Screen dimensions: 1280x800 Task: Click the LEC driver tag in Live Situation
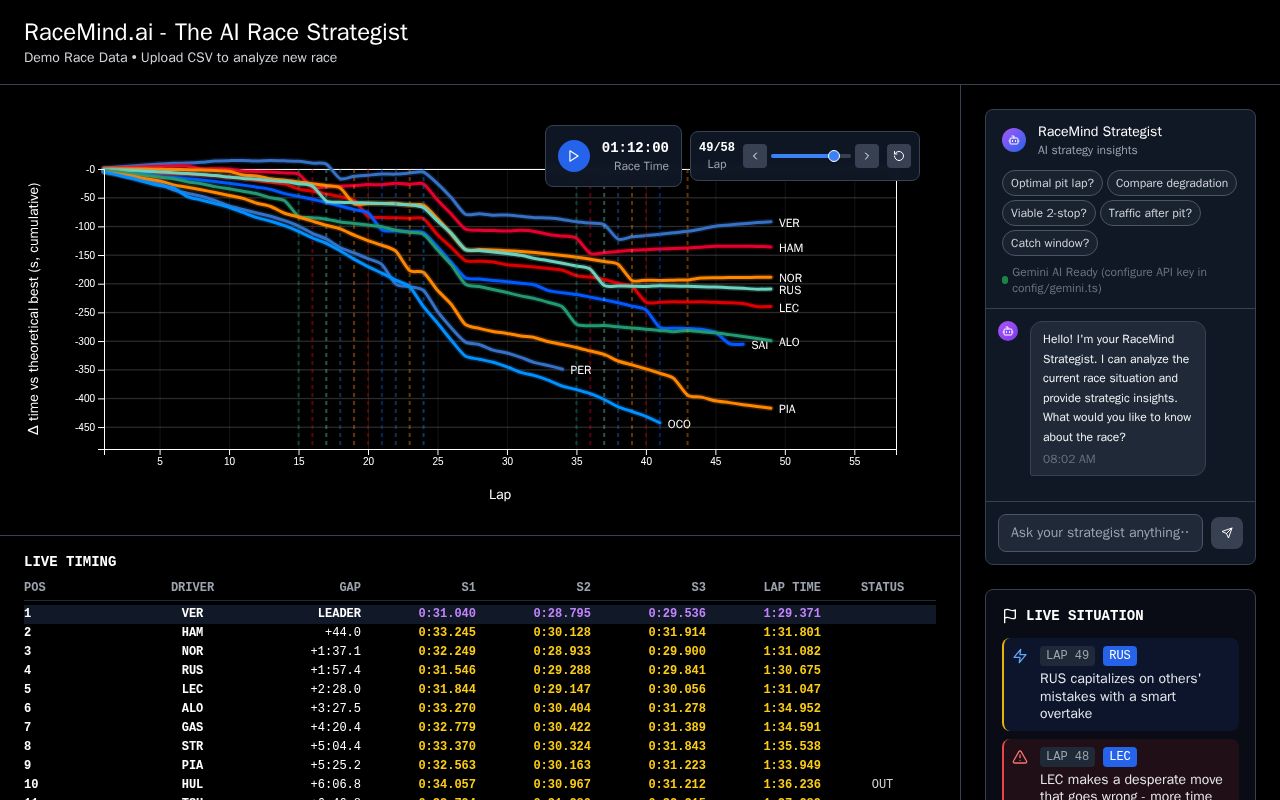[1120, 756]
